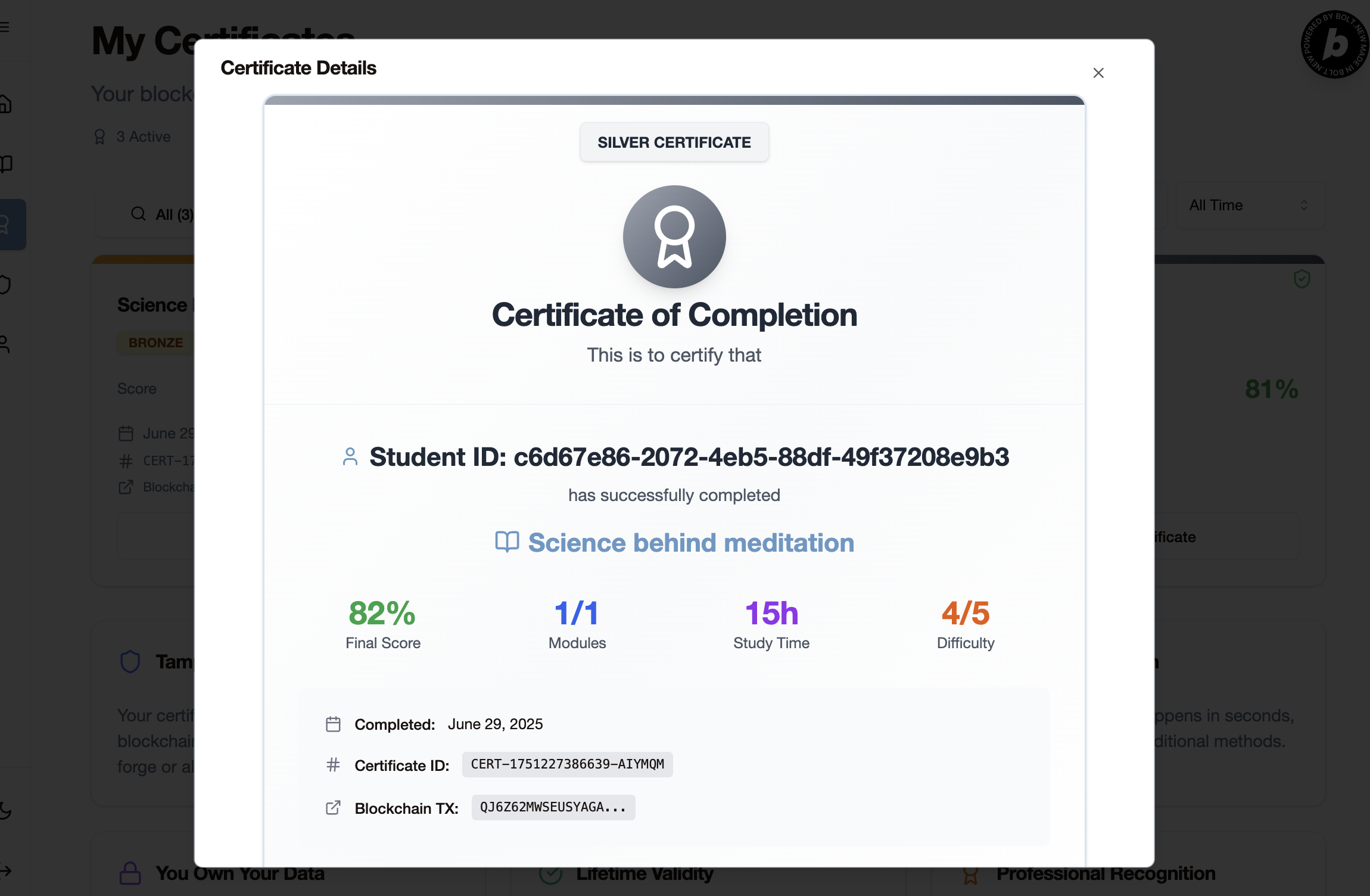The height and width of the screenshot is (896, 1370).
Task: Click the logout arrow icon in sidebar
Action: pos(5,871)
